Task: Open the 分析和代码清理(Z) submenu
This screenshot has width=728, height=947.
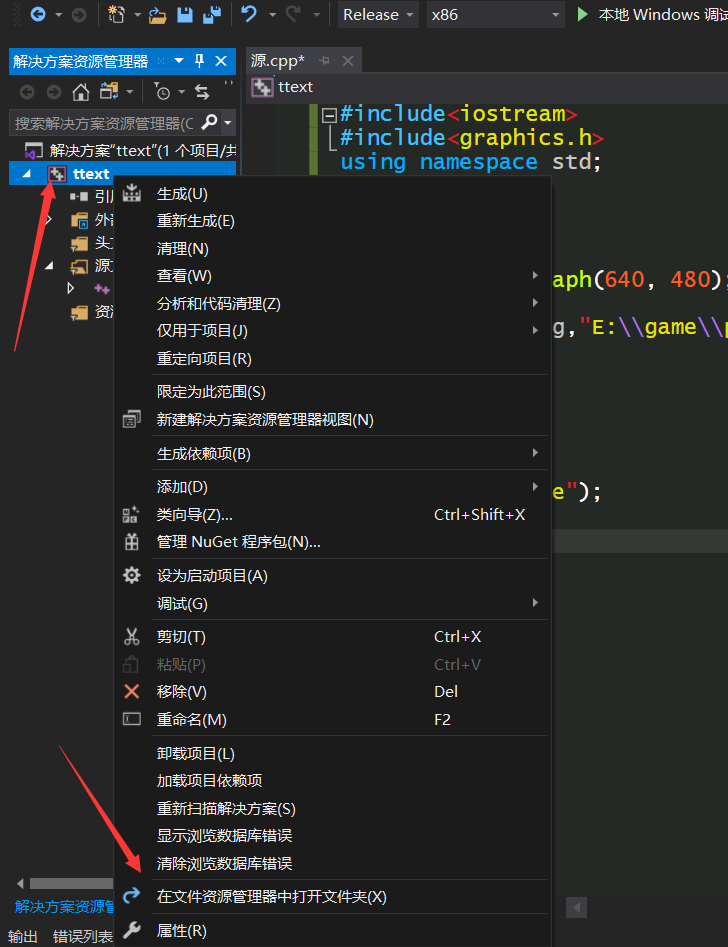Action: pyautogui.click(x=332, y=303)
